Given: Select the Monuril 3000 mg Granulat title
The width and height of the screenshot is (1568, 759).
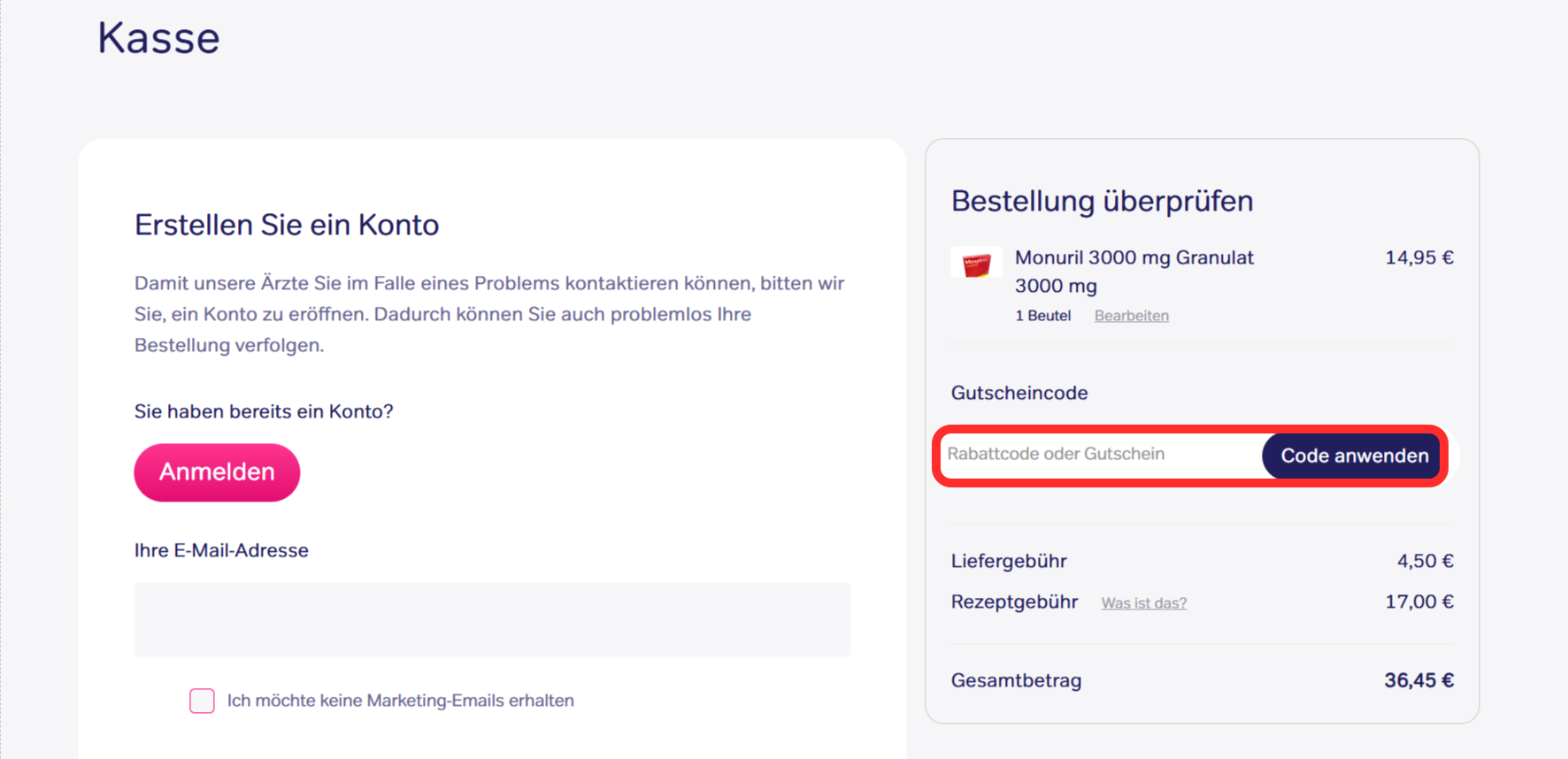Looking at the screenshot, I should [x=1134, y=272].
